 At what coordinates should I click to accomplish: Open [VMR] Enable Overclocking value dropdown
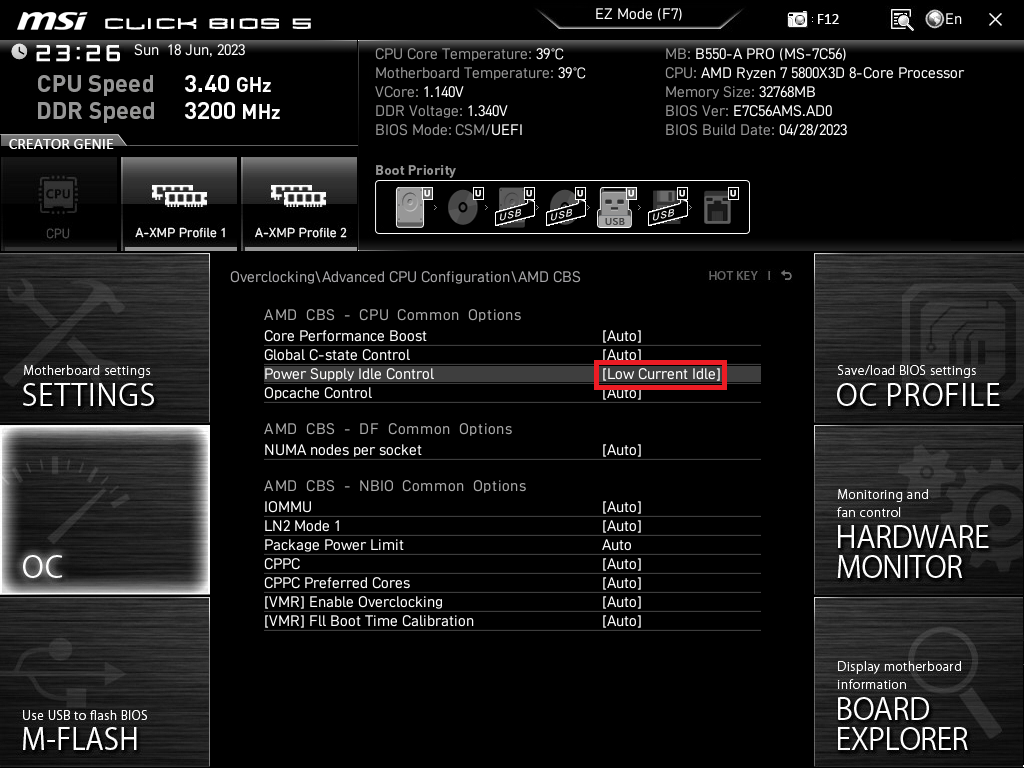(x=622, y=602)
